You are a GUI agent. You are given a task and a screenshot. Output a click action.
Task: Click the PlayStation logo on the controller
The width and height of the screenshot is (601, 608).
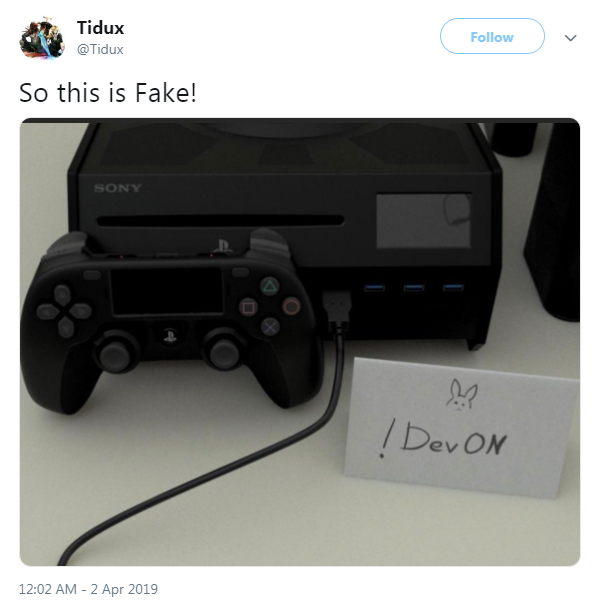tap(170, 335)
